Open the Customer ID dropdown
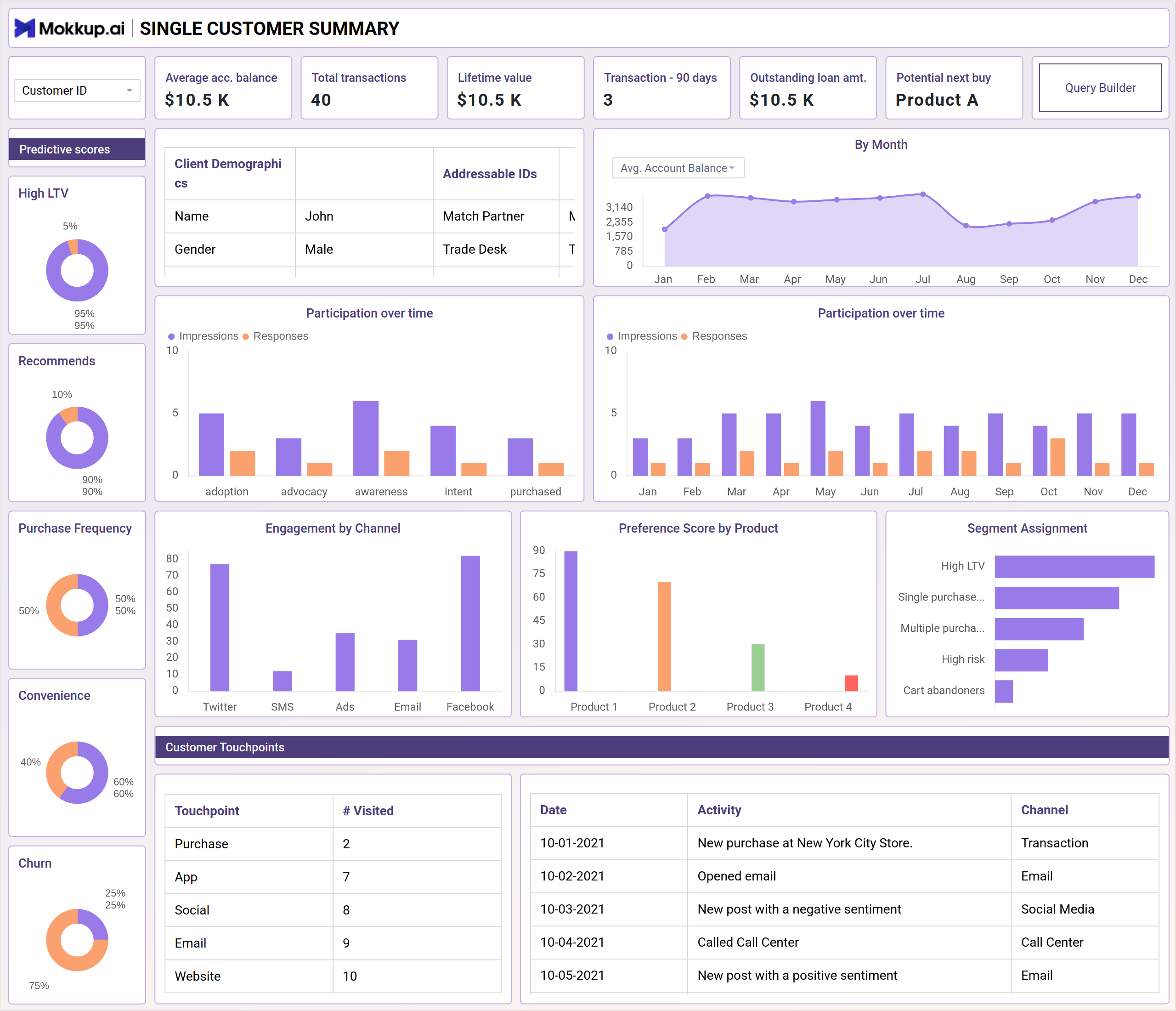 tap(77, 91)
